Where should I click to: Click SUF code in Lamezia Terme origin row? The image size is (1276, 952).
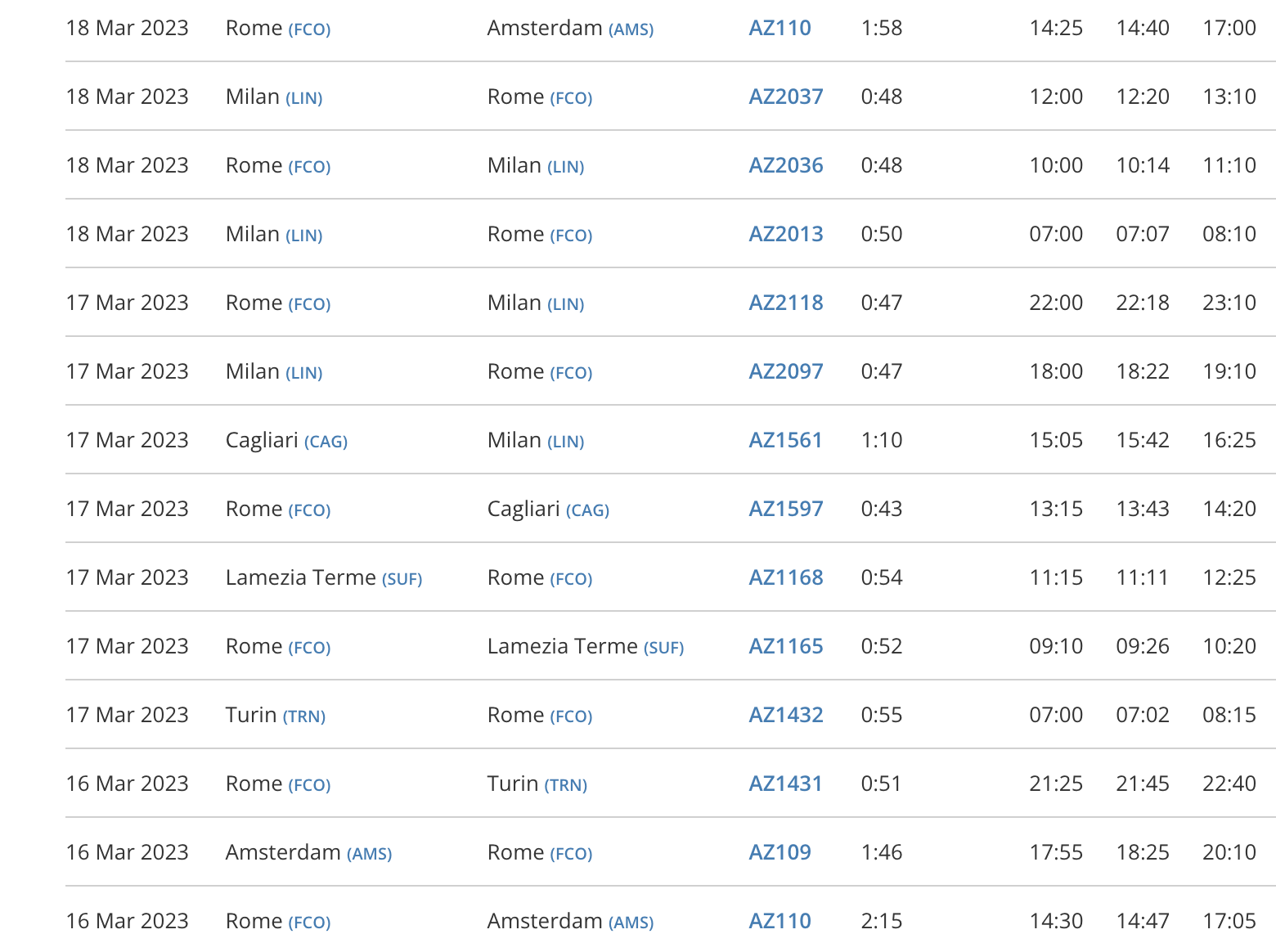402,579
